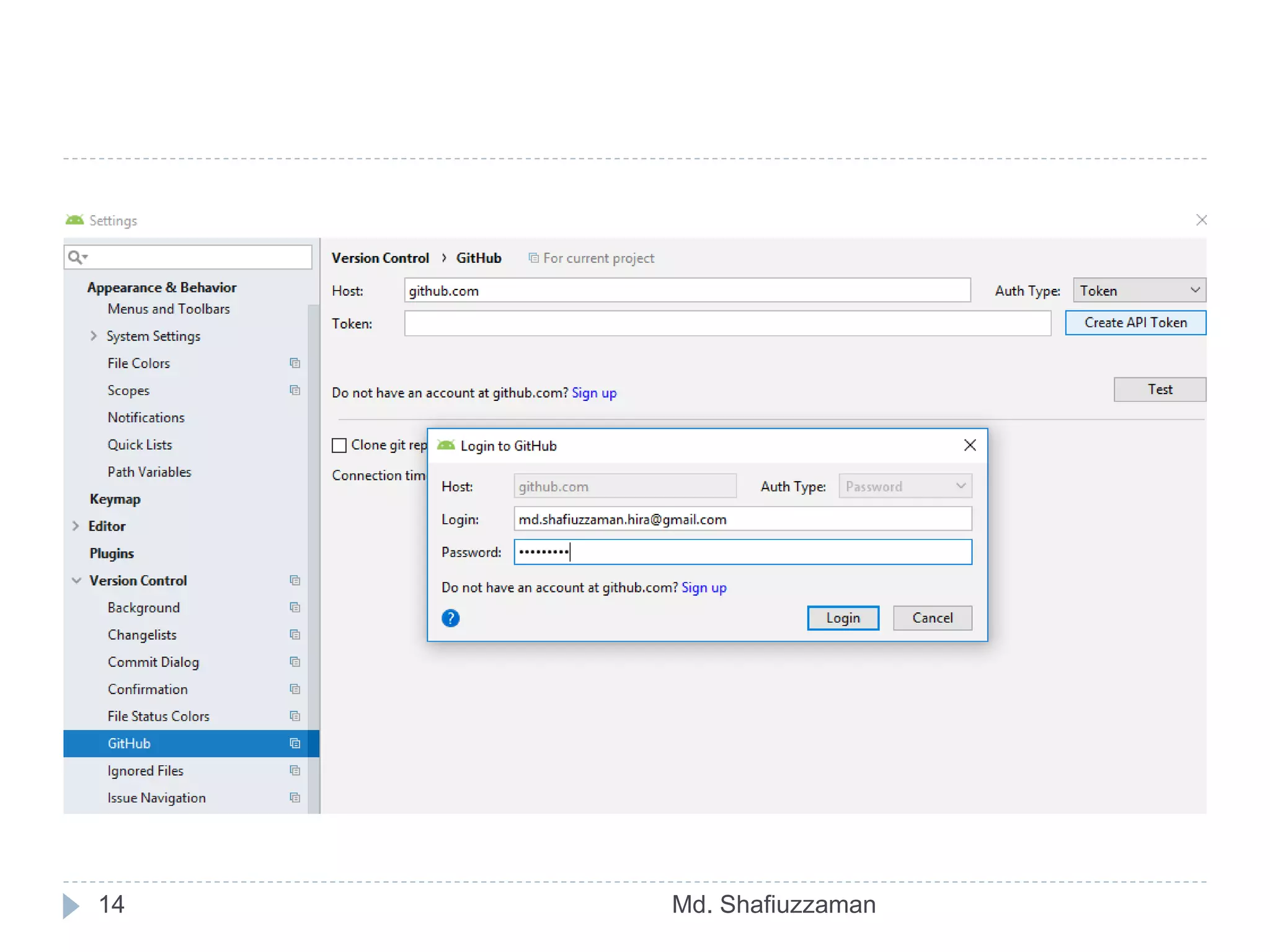Click project-level icon beside Issue Navigation
The image size is (1270, 952).
[295, 798]
